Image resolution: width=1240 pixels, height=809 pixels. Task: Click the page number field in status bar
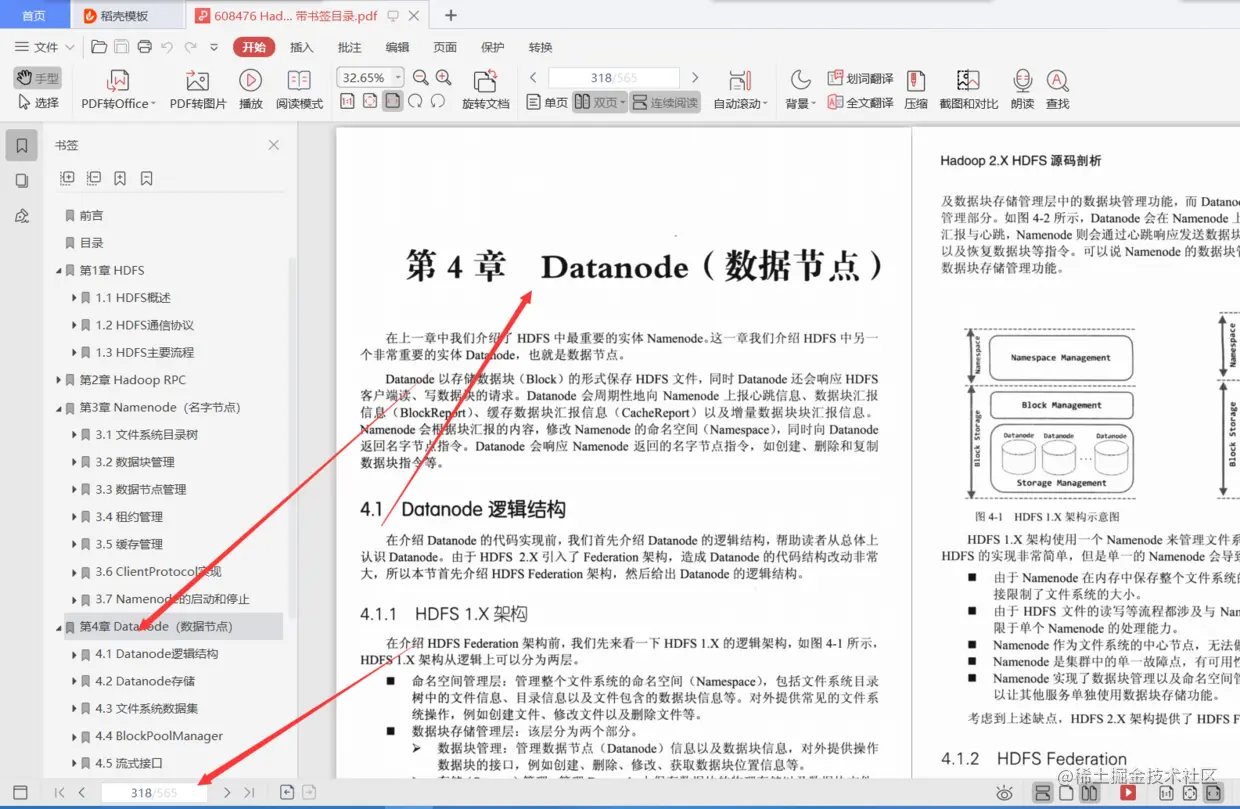point(153,792)
